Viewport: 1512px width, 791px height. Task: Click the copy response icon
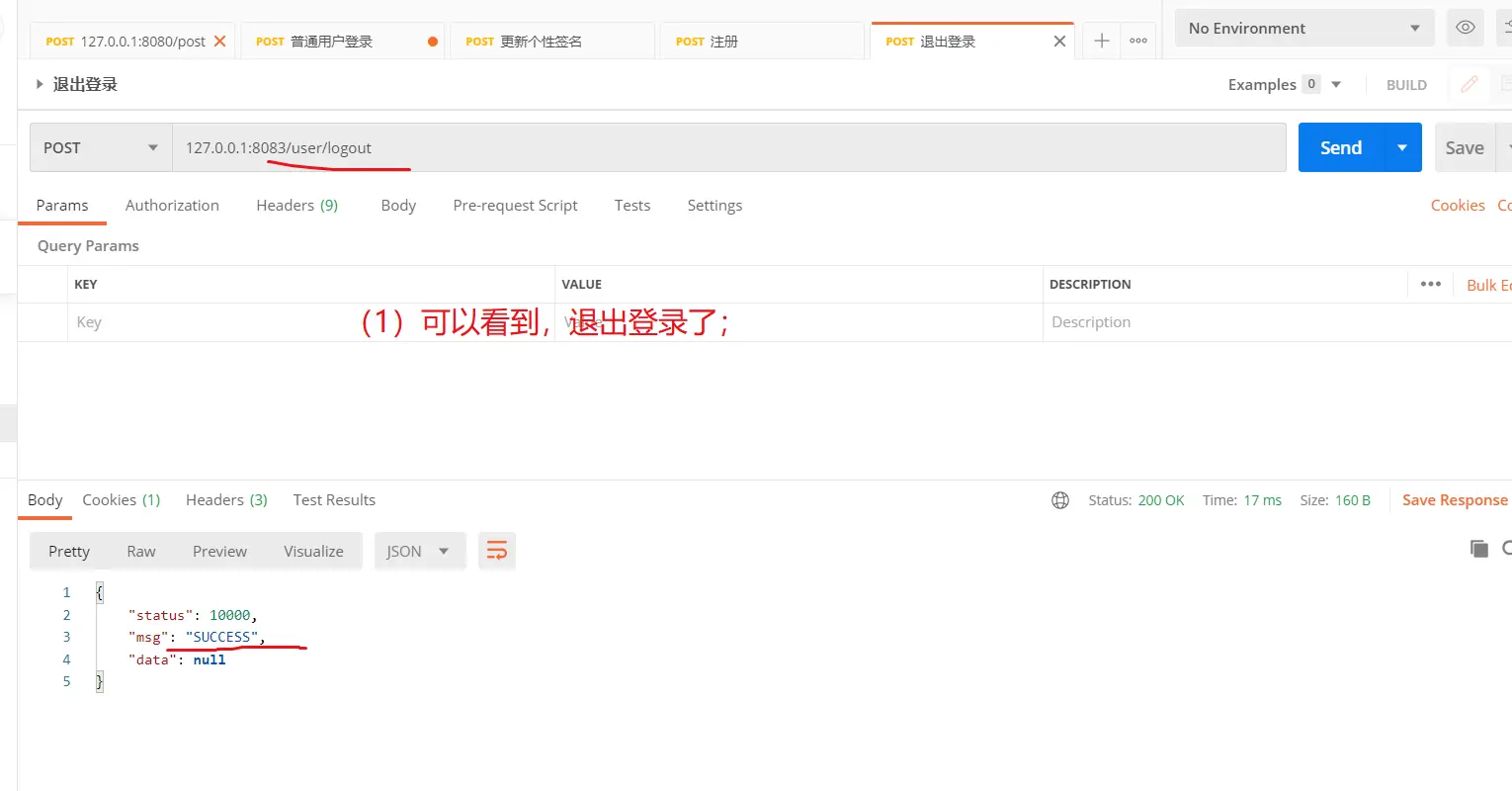point(1478,549)
